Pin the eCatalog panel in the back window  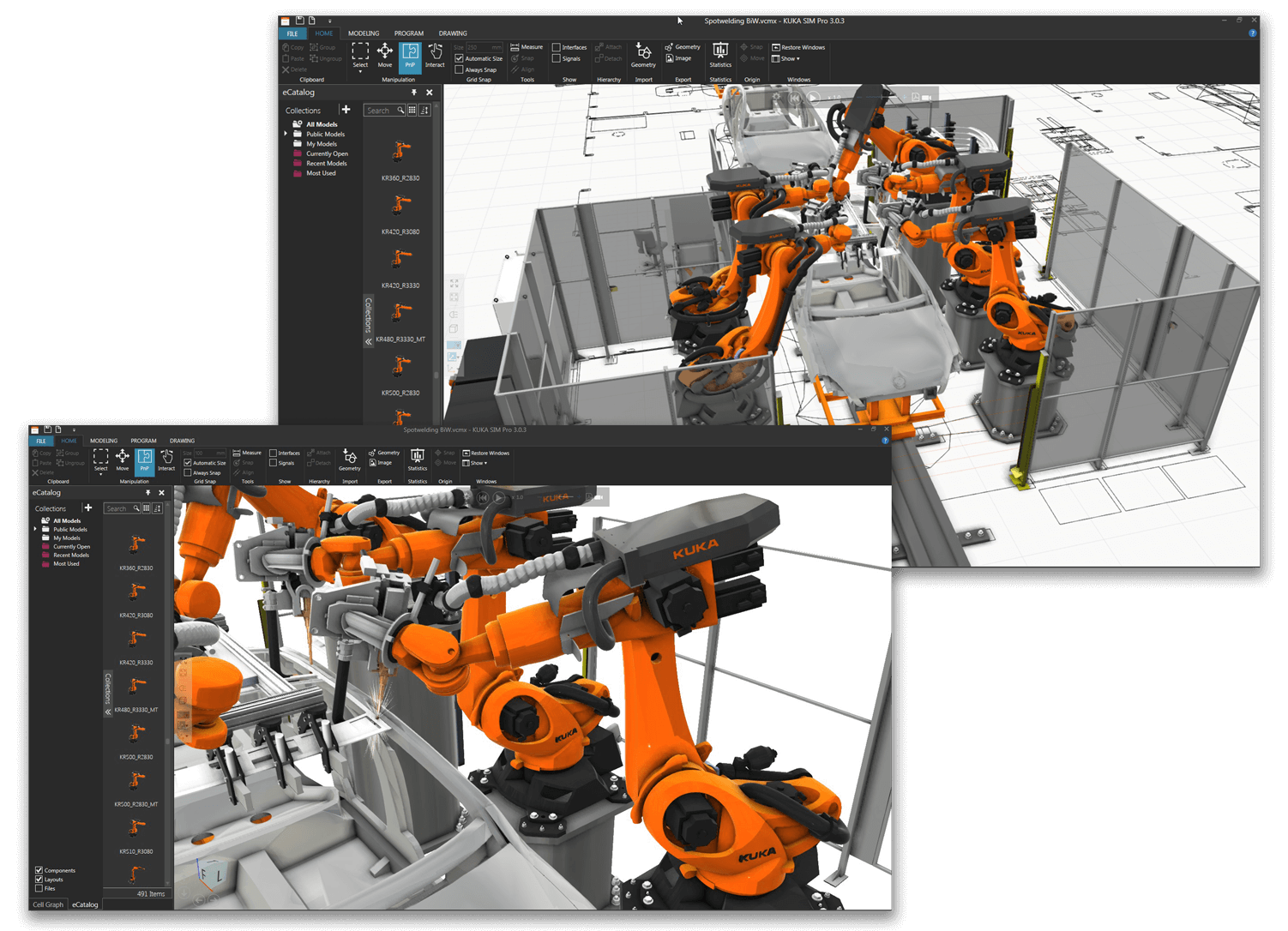click(x=414, y=93)
